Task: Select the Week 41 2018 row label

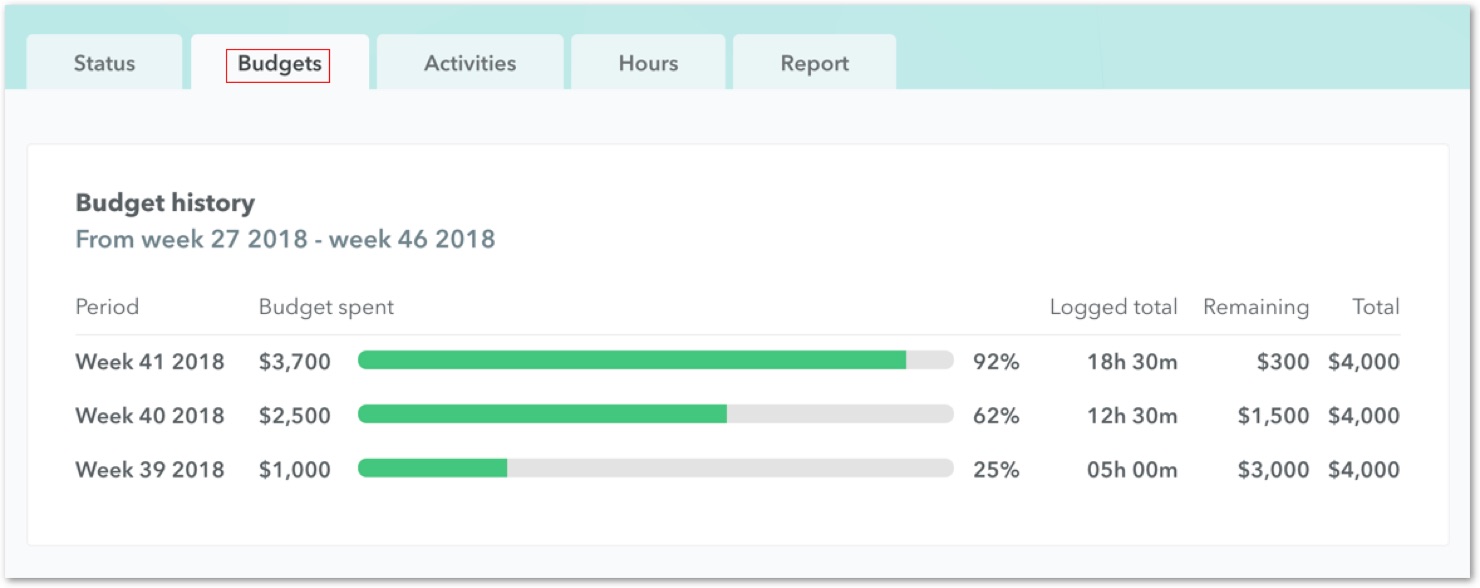Action: (151, 361)
